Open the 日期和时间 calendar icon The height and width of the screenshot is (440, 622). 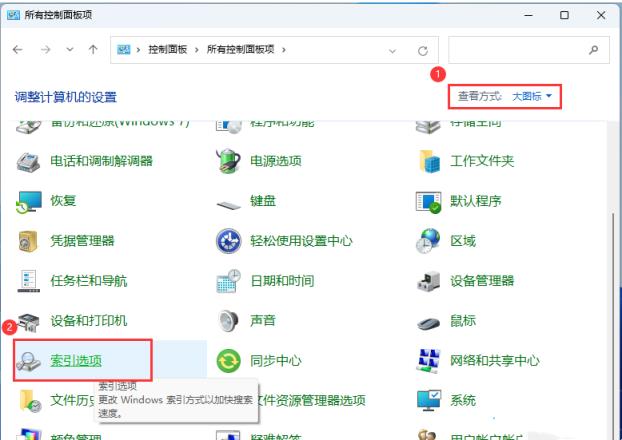(x=228, y=281)
